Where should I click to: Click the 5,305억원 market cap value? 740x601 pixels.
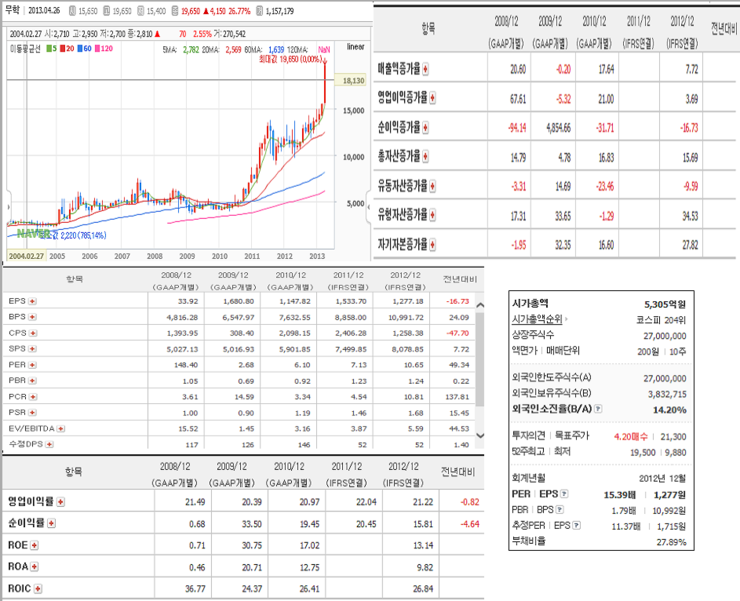point(665,305)
